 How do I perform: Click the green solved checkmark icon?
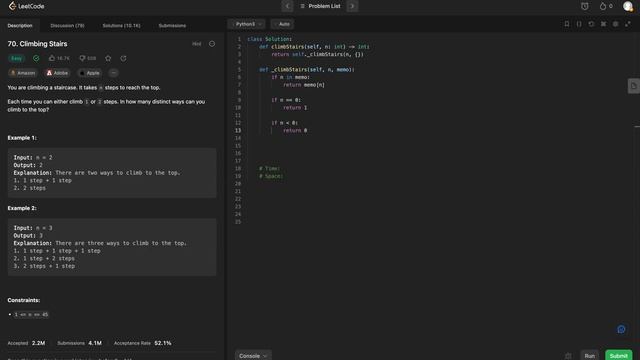(36, 58)
